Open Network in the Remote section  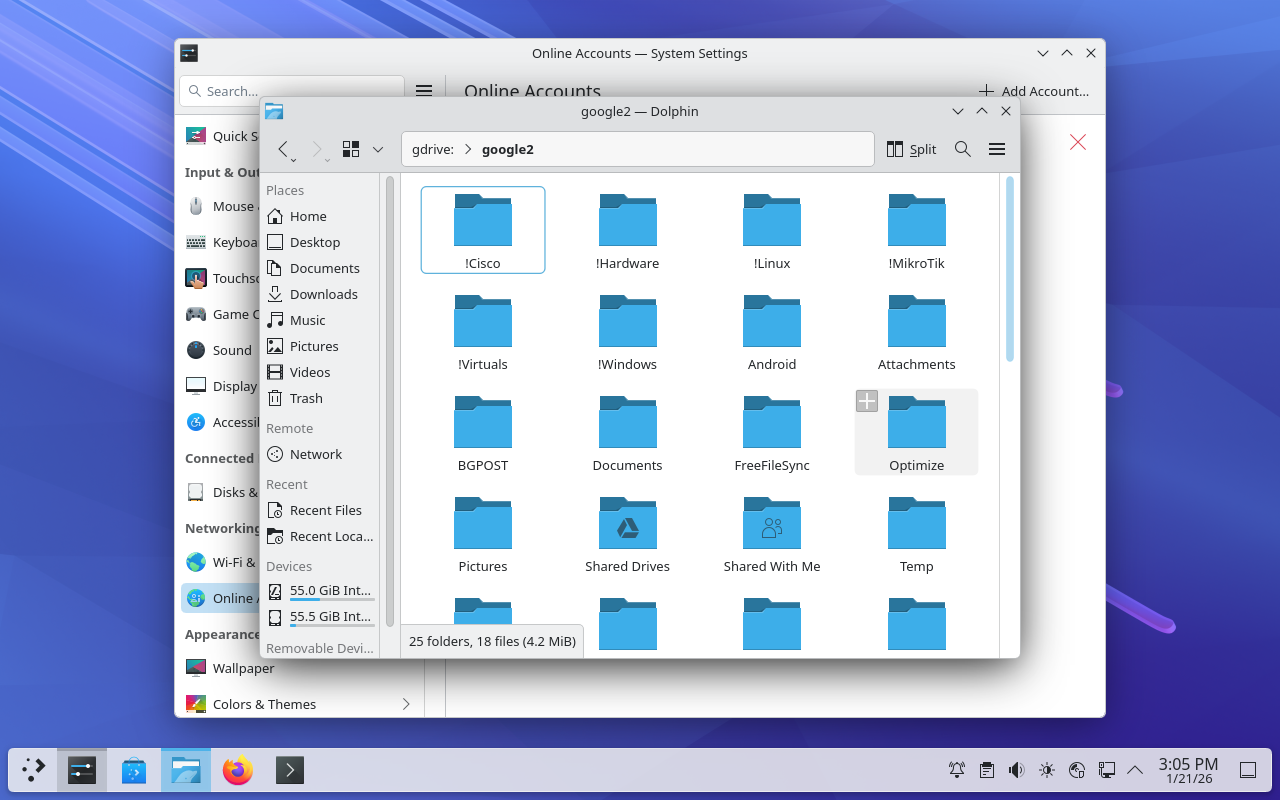tap(315, 454)
